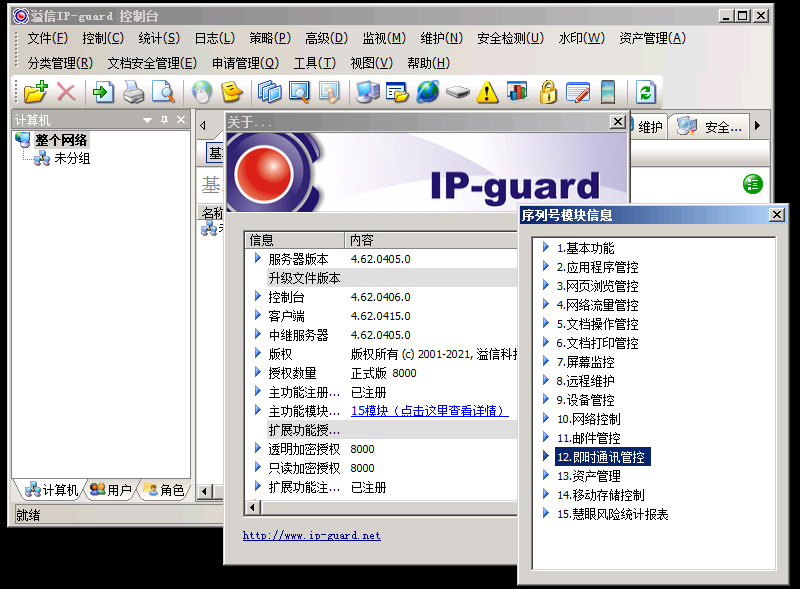Click the green arrow export icon
Image resolution: width=800 pixels, height=589 pixels.
tap(103, 93)
